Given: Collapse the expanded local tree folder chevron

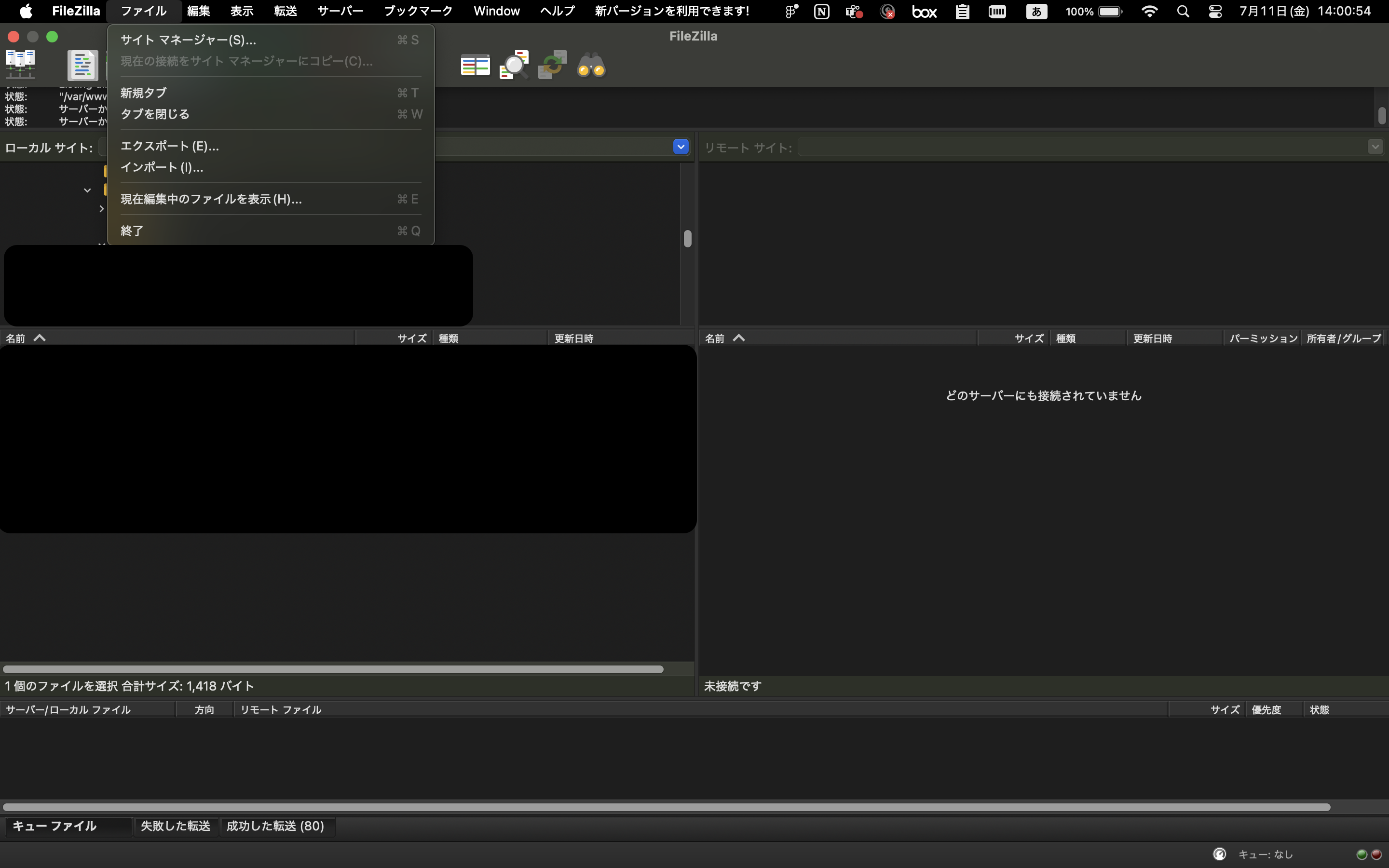Looking at the screenshot, I should click(x=87, y=190).
